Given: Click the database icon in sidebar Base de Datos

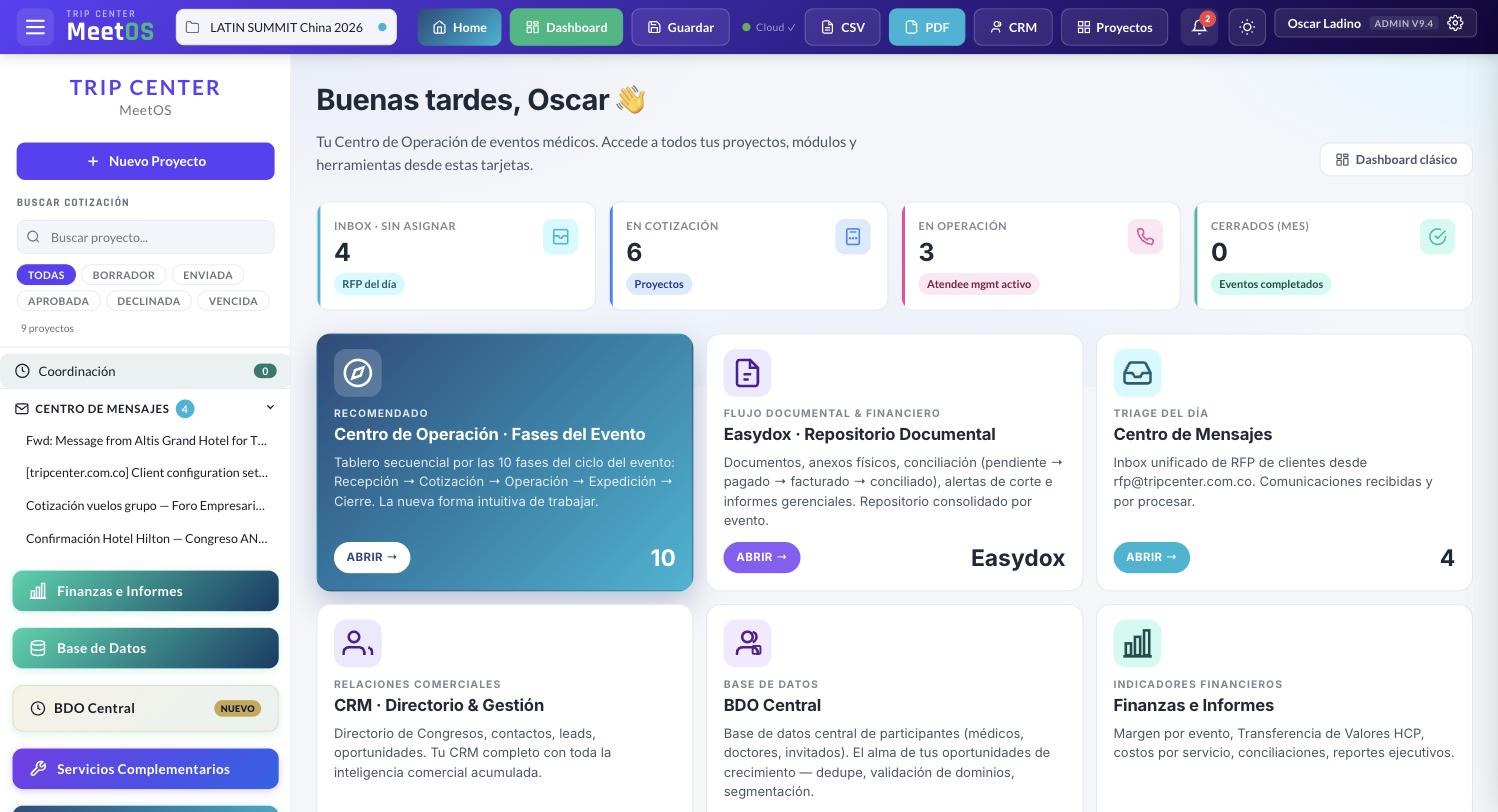Looking at the screenshot, I should 38,648.
